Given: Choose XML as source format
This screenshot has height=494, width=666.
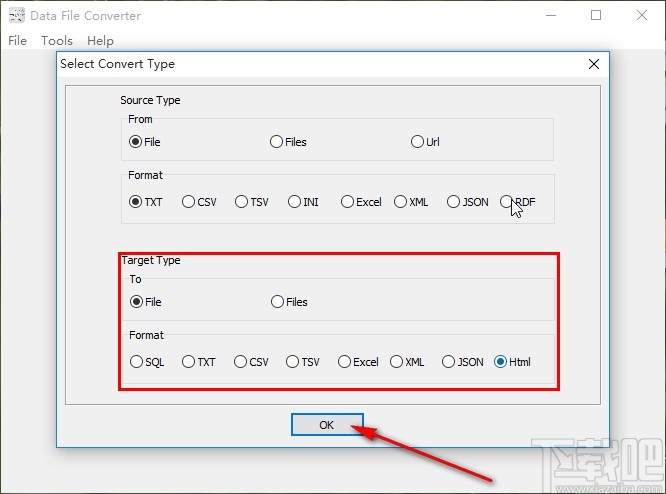Looking at the screenshot, I should tap(411, 202).
